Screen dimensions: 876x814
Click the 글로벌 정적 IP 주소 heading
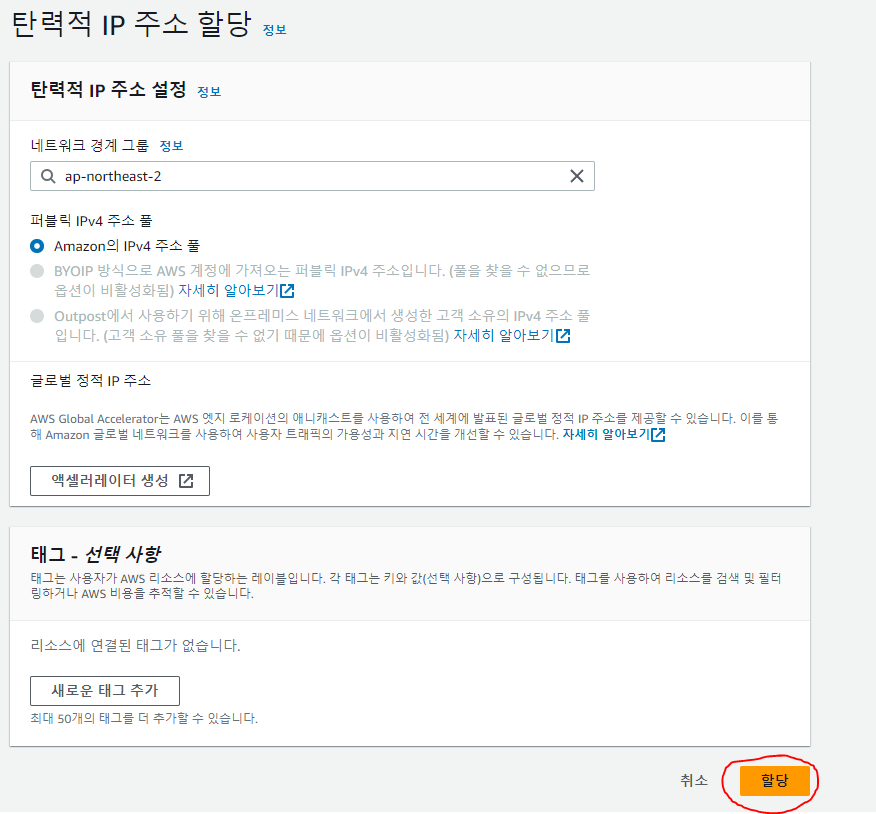[x=91, y=381]
